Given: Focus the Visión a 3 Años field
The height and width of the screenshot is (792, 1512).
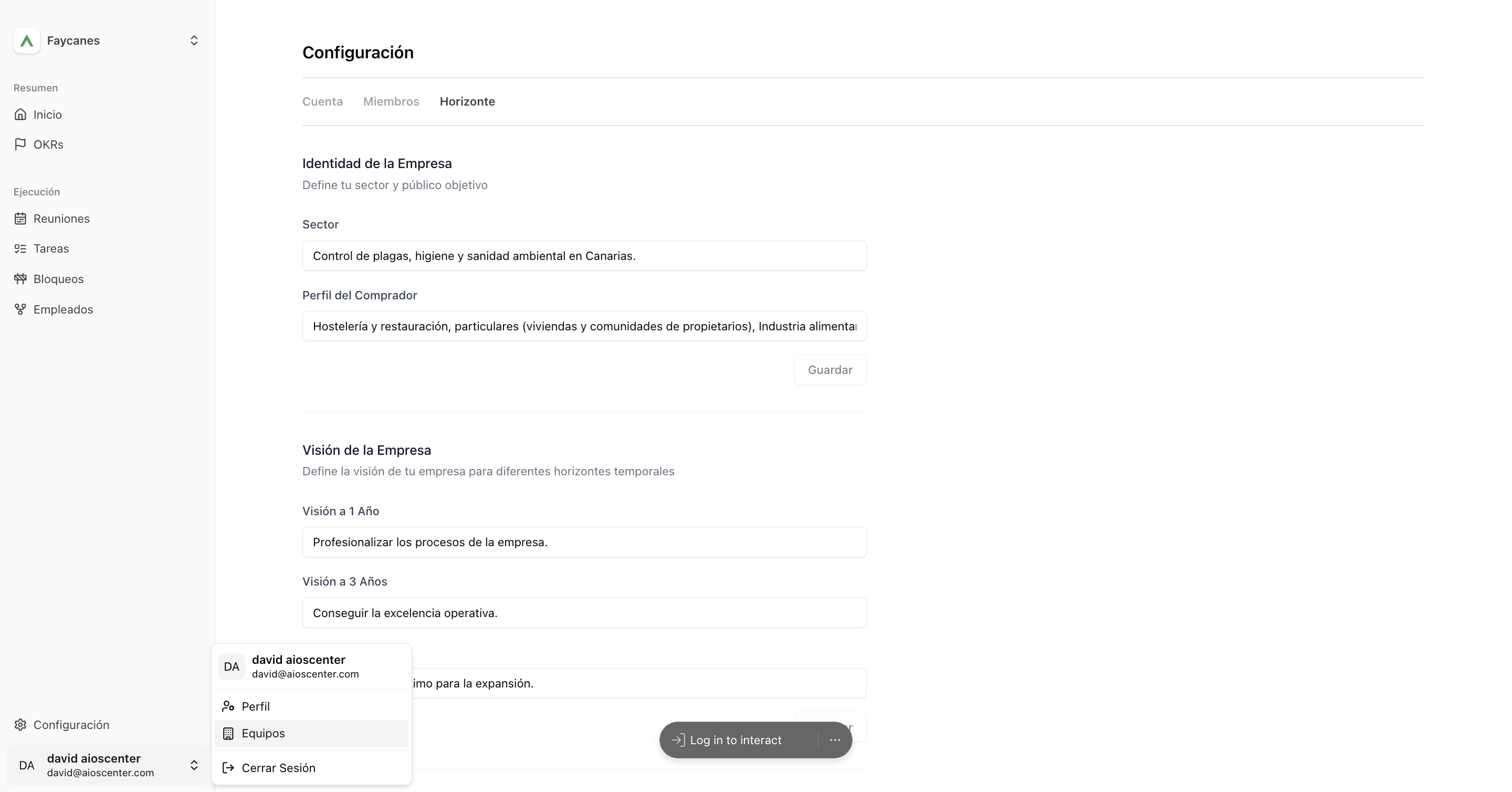Looking at the screenshot, I should coord(584,612).
